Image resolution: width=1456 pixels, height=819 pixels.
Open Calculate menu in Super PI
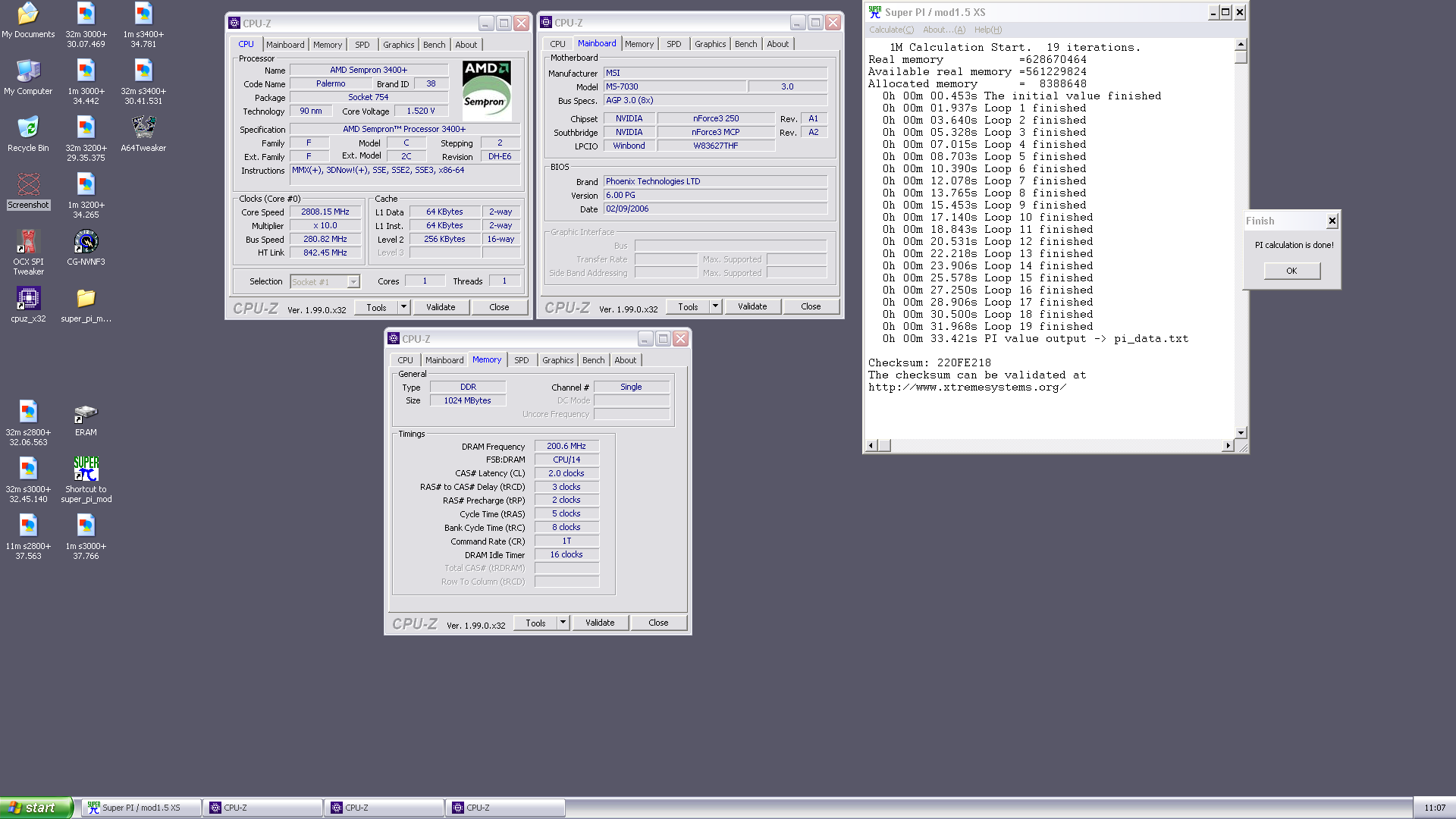click(x=891, y=30)
